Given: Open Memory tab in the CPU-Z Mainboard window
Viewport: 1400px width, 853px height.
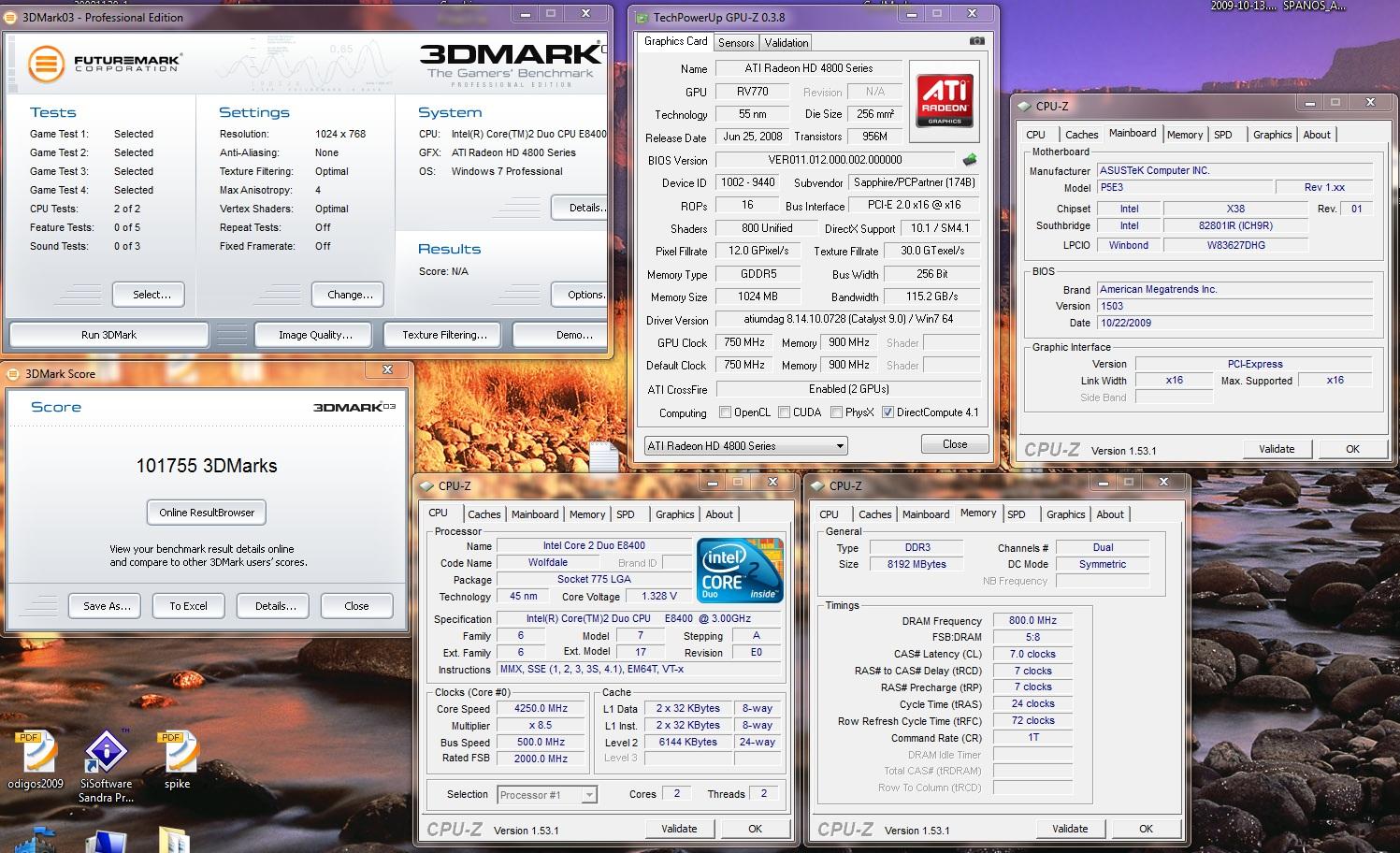Looking at the screenshot, I should (1185, 135).
